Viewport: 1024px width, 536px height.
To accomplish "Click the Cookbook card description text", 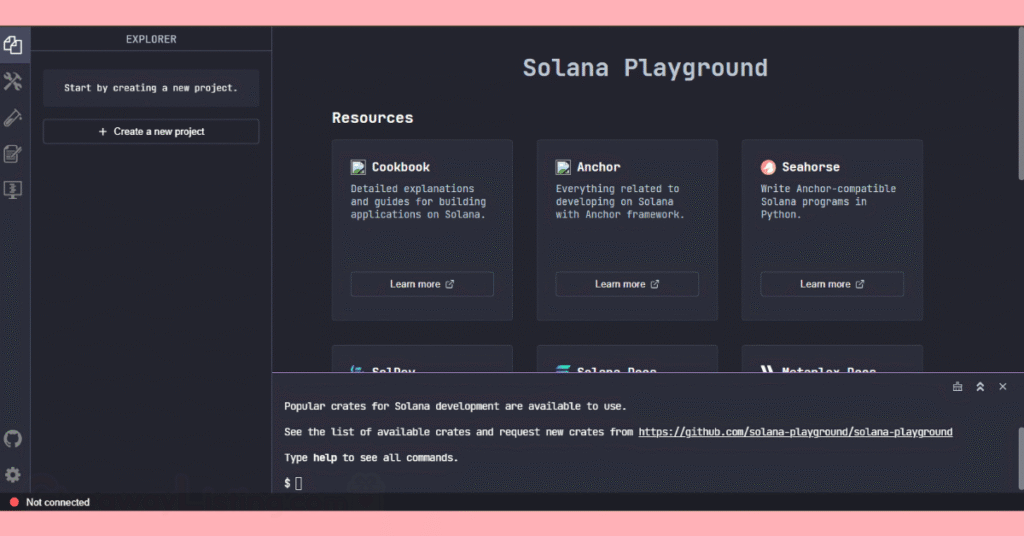I will (x=418, y=202).
